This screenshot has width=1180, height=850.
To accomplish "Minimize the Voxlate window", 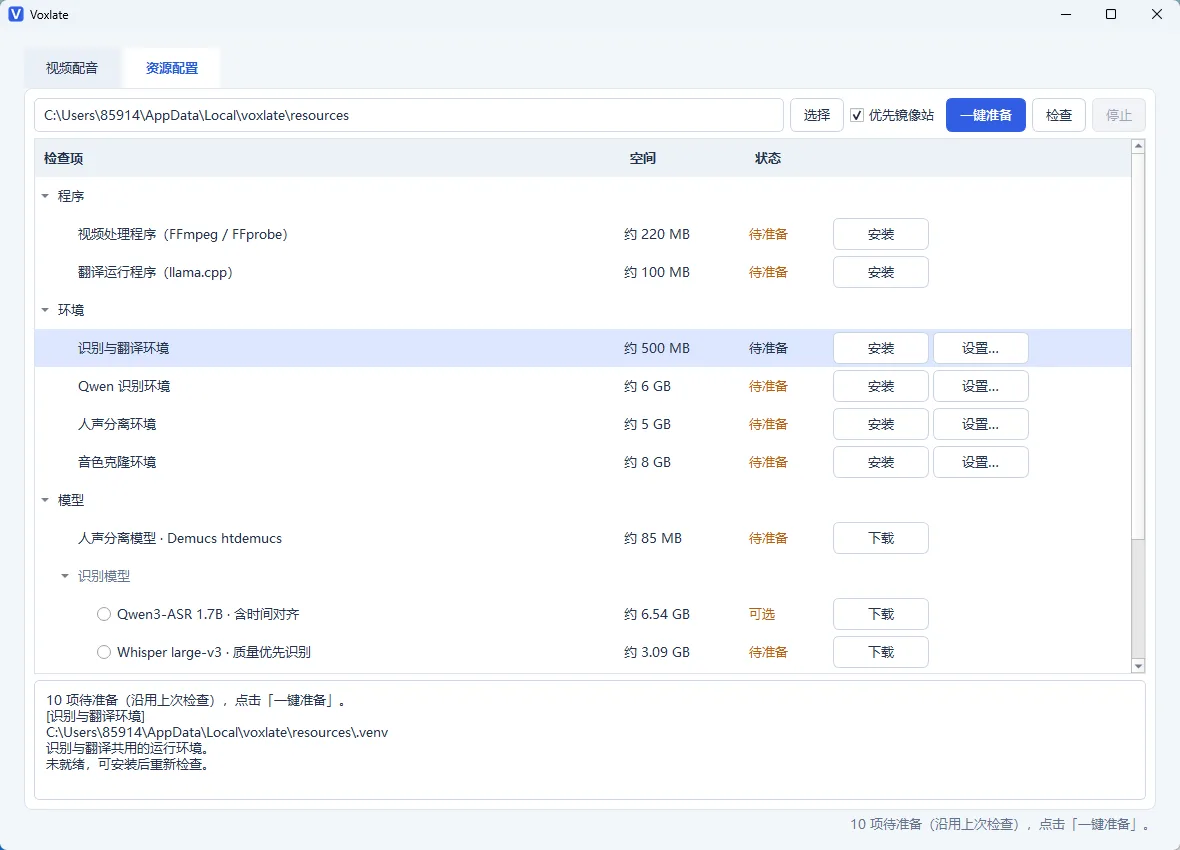I will pyautogui.click(x=1066, y=14).
